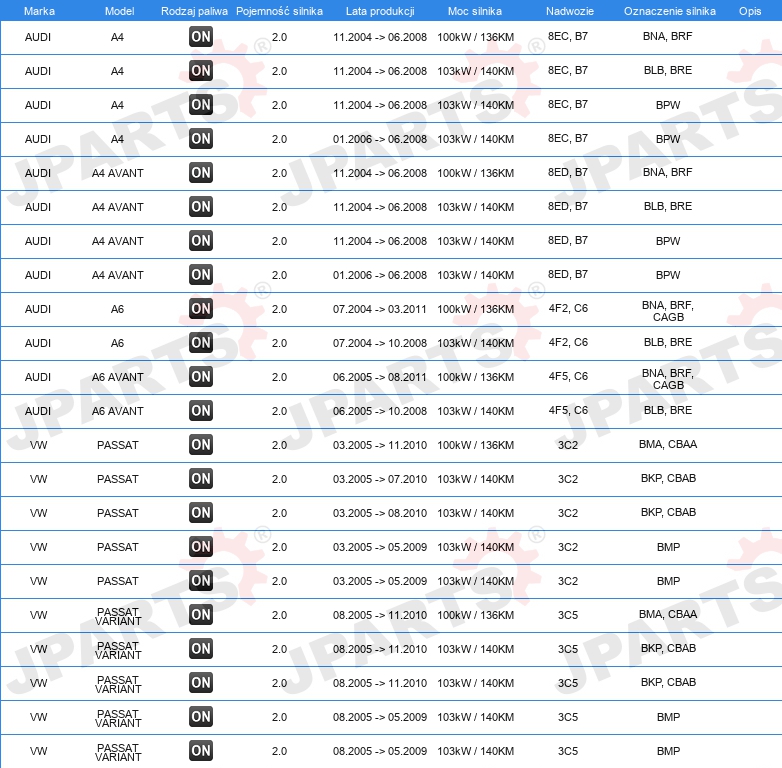Image resolution: width=782 pixels, height=768 pixels.
Task: Click the Moc silnika column header
Action: pyautogui.click(x=475, y=11)
